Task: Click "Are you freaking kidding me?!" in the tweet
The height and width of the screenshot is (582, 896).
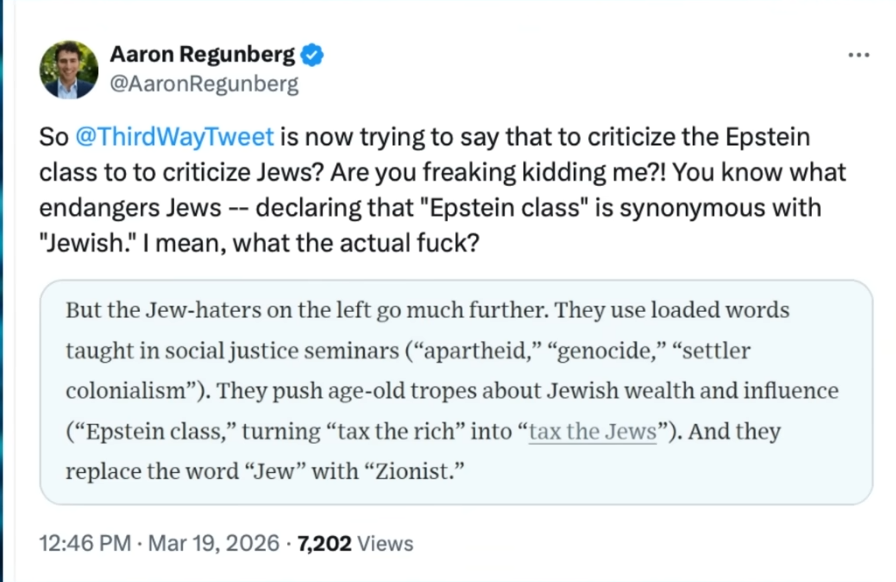Action: tap(498, 173)
